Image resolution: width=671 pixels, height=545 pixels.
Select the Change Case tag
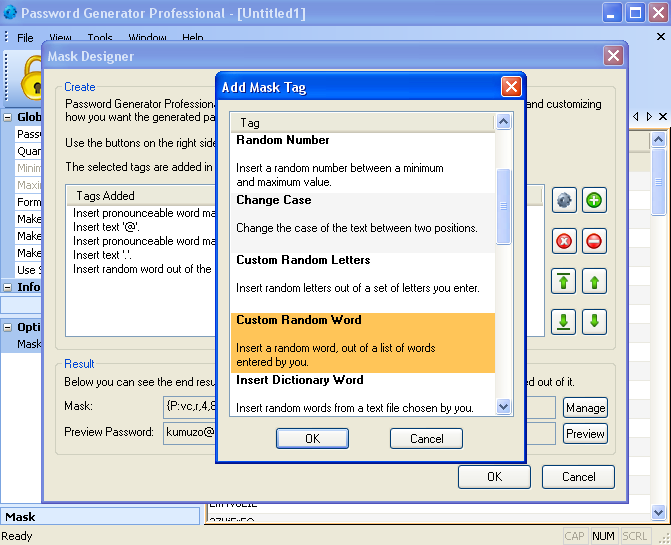(x=363, y=223)
